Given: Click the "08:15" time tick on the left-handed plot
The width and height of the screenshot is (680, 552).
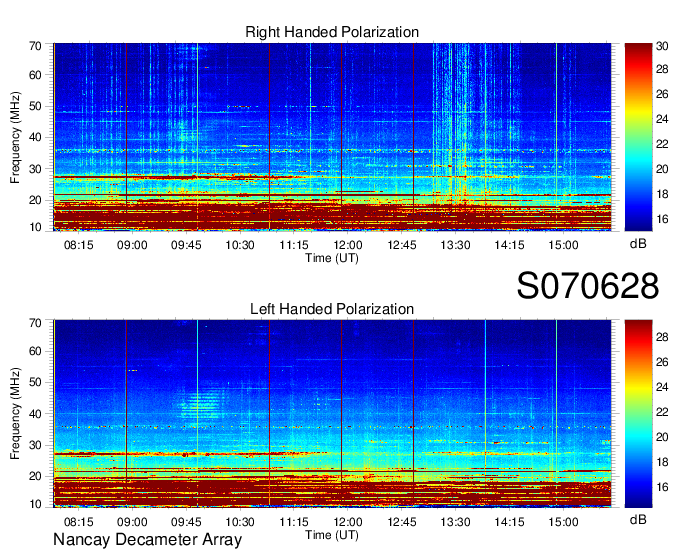Looking at the screenshot, I should 78,522.
